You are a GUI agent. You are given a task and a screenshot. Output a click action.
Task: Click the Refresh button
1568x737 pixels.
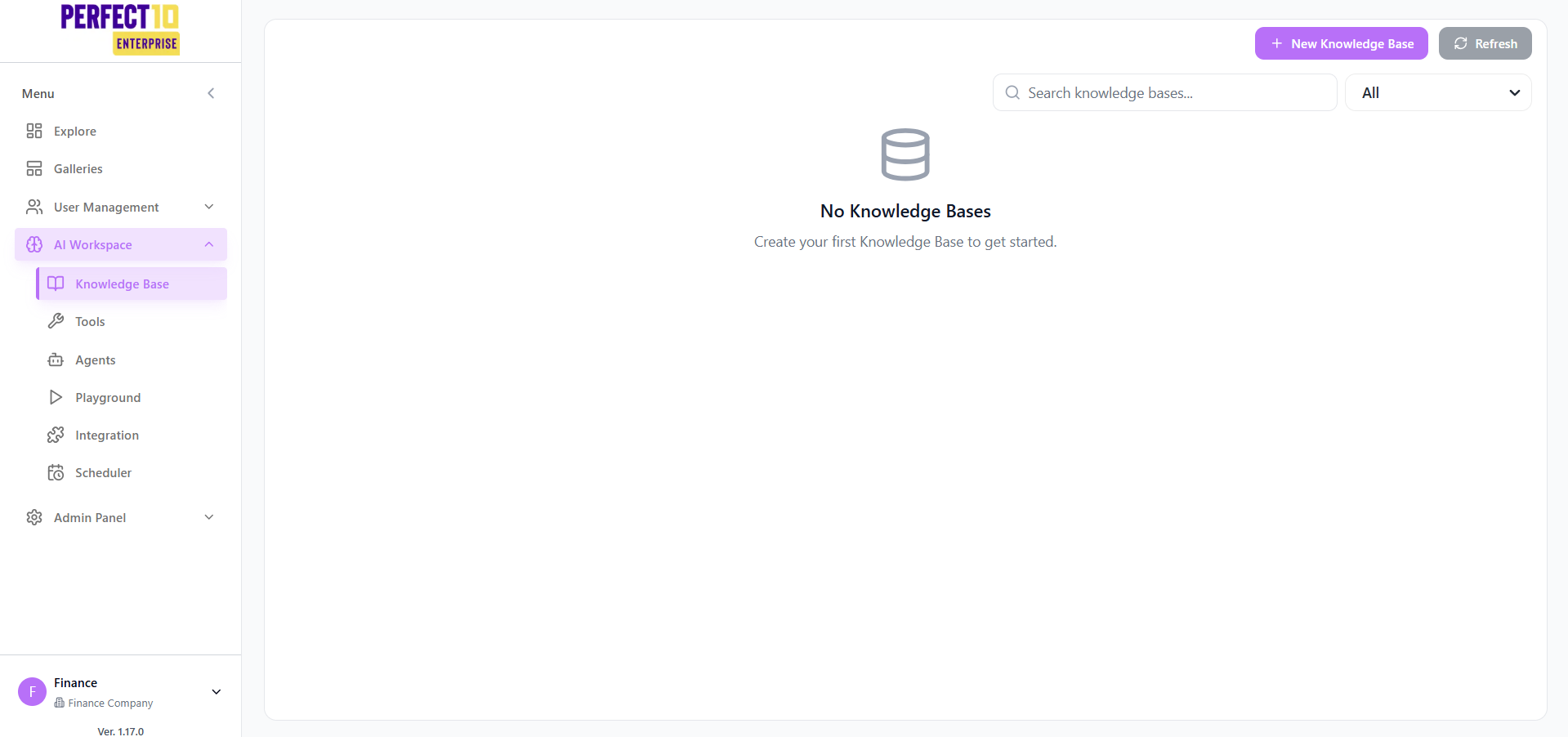(1485, 43)
